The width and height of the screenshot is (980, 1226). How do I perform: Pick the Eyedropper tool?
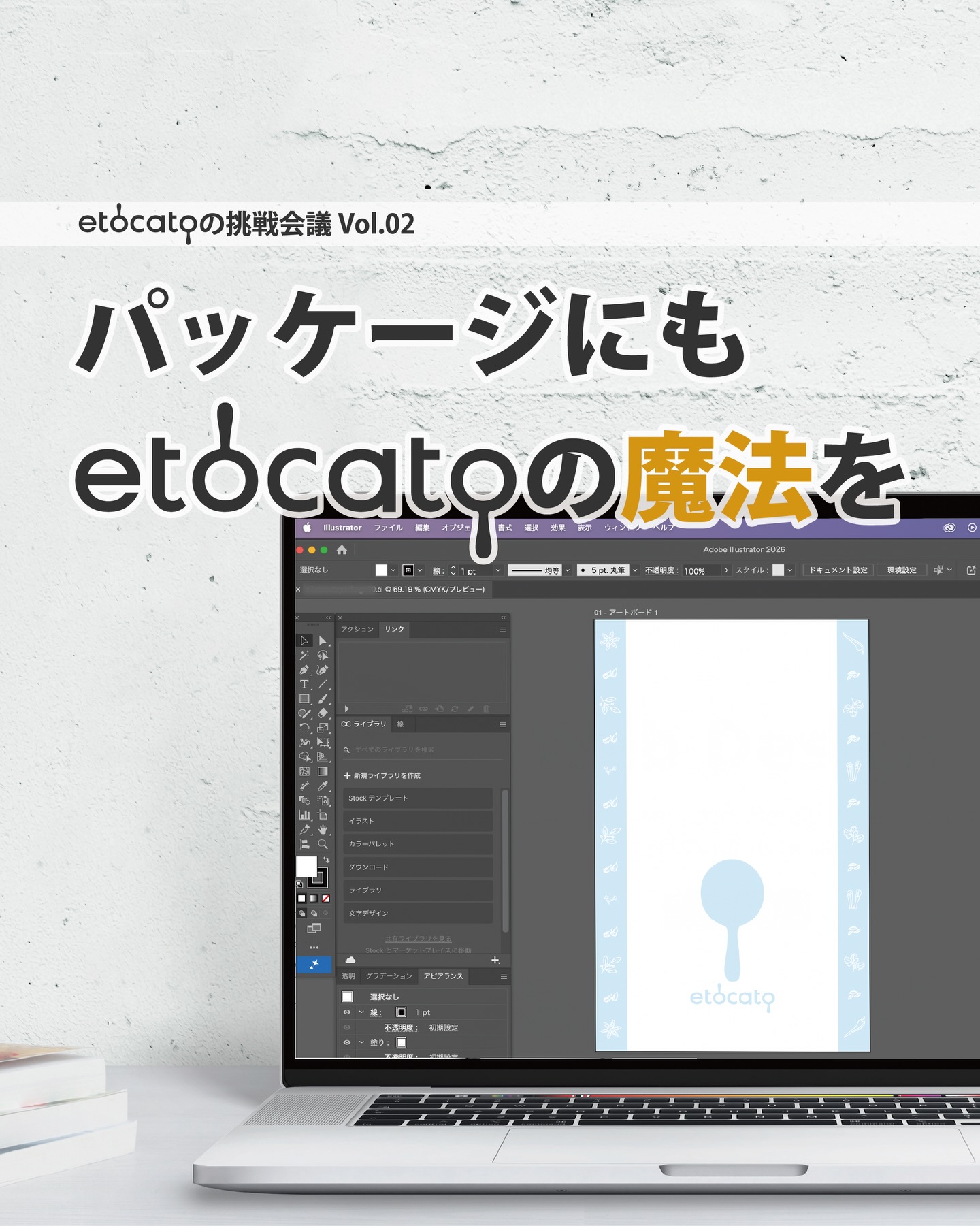pyautogui.click(x=323, y=786)
